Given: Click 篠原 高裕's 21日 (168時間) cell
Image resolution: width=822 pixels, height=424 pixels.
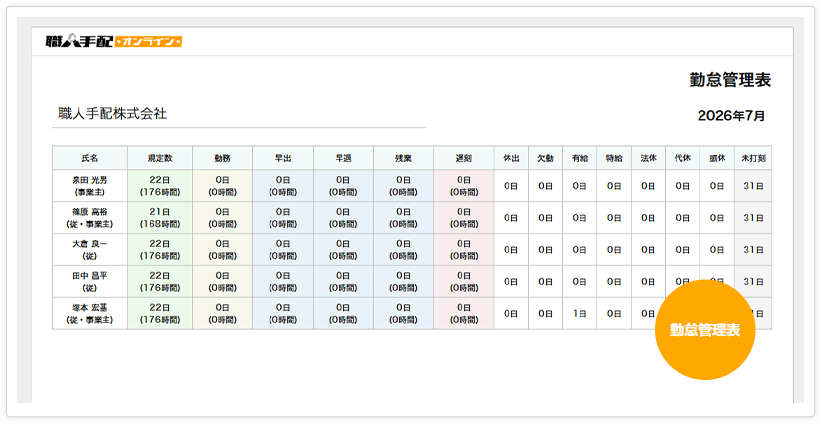Looking at the screenshot, I should click(x=160, y=218).
